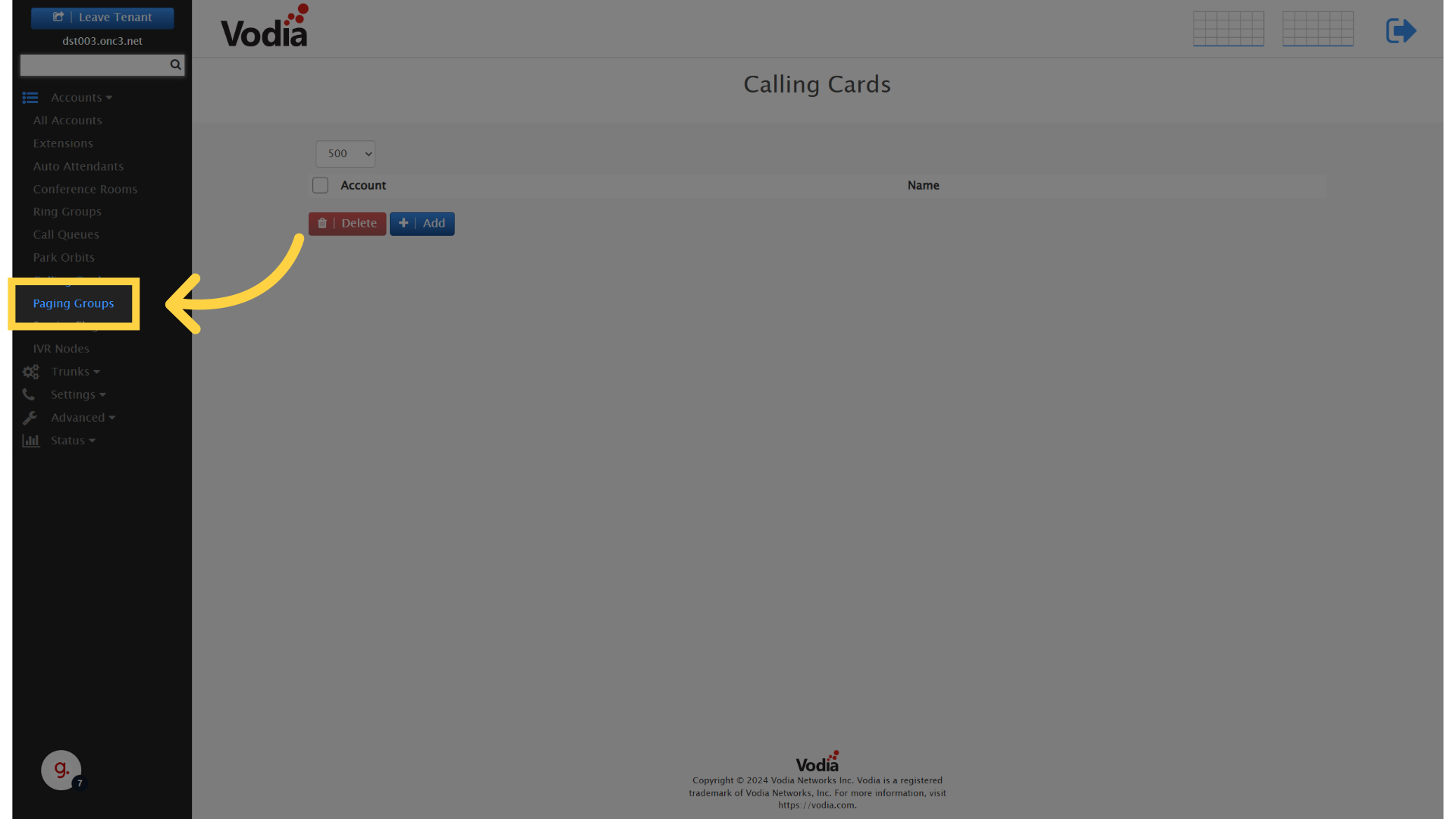
Task: Click the Advanced wrench icon
Action: click(x=30, y=417)
